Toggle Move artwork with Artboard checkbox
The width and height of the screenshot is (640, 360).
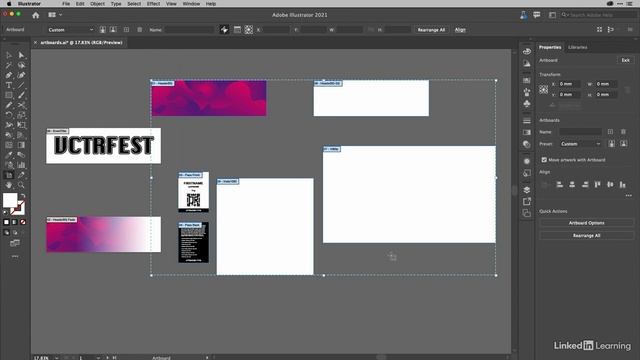point(544,160)
